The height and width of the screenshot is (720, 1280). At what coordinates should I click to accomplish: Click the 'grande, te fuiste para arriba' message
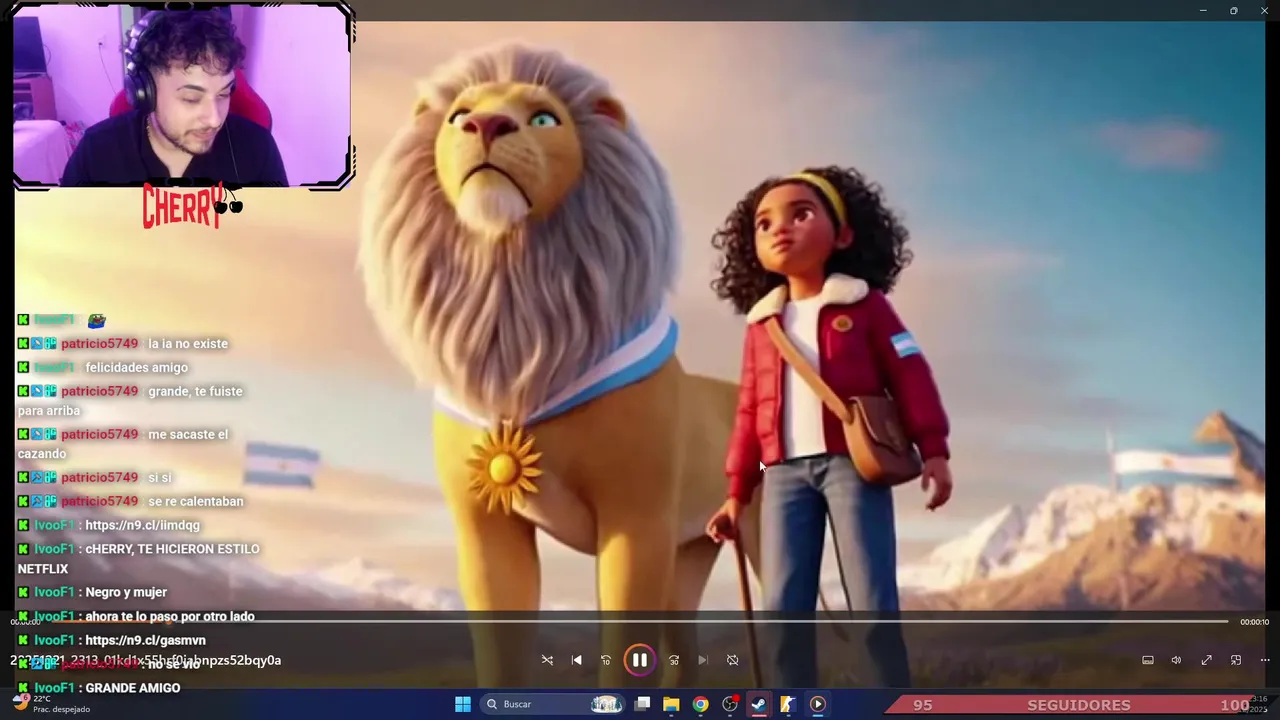tap(130, 401)
